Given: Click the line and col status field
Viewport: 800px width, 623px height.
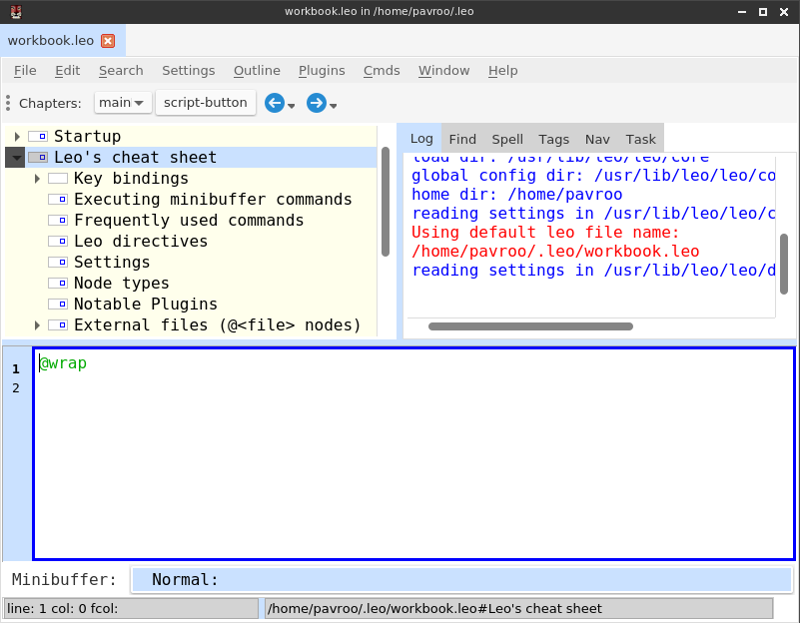Looking at the screenshot, I should 132,609.
